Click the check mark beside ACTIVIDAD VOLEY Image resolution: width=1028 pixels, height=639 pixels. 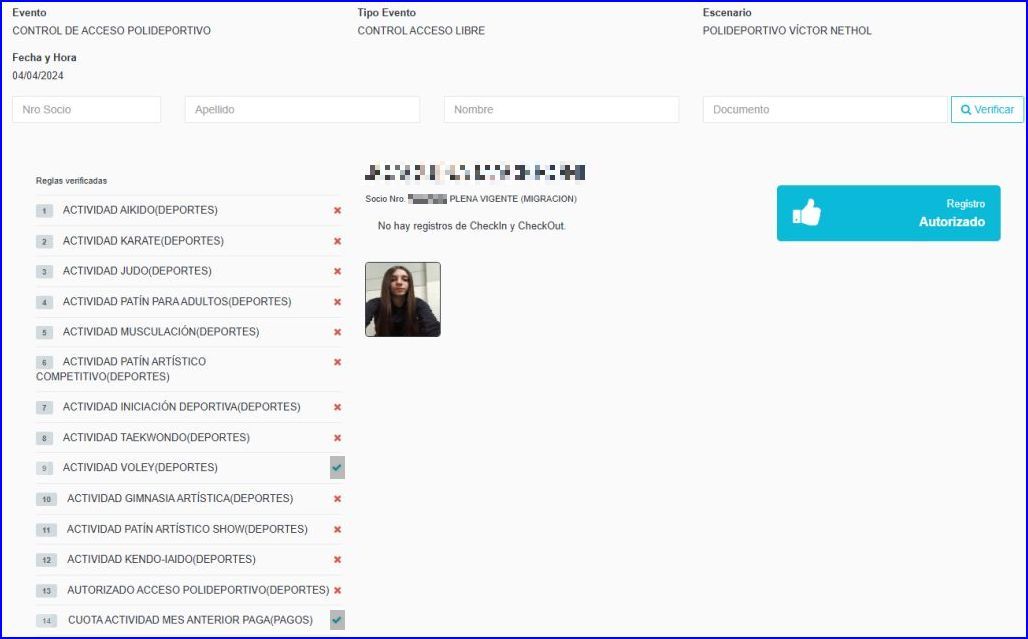tap(337, 468)
